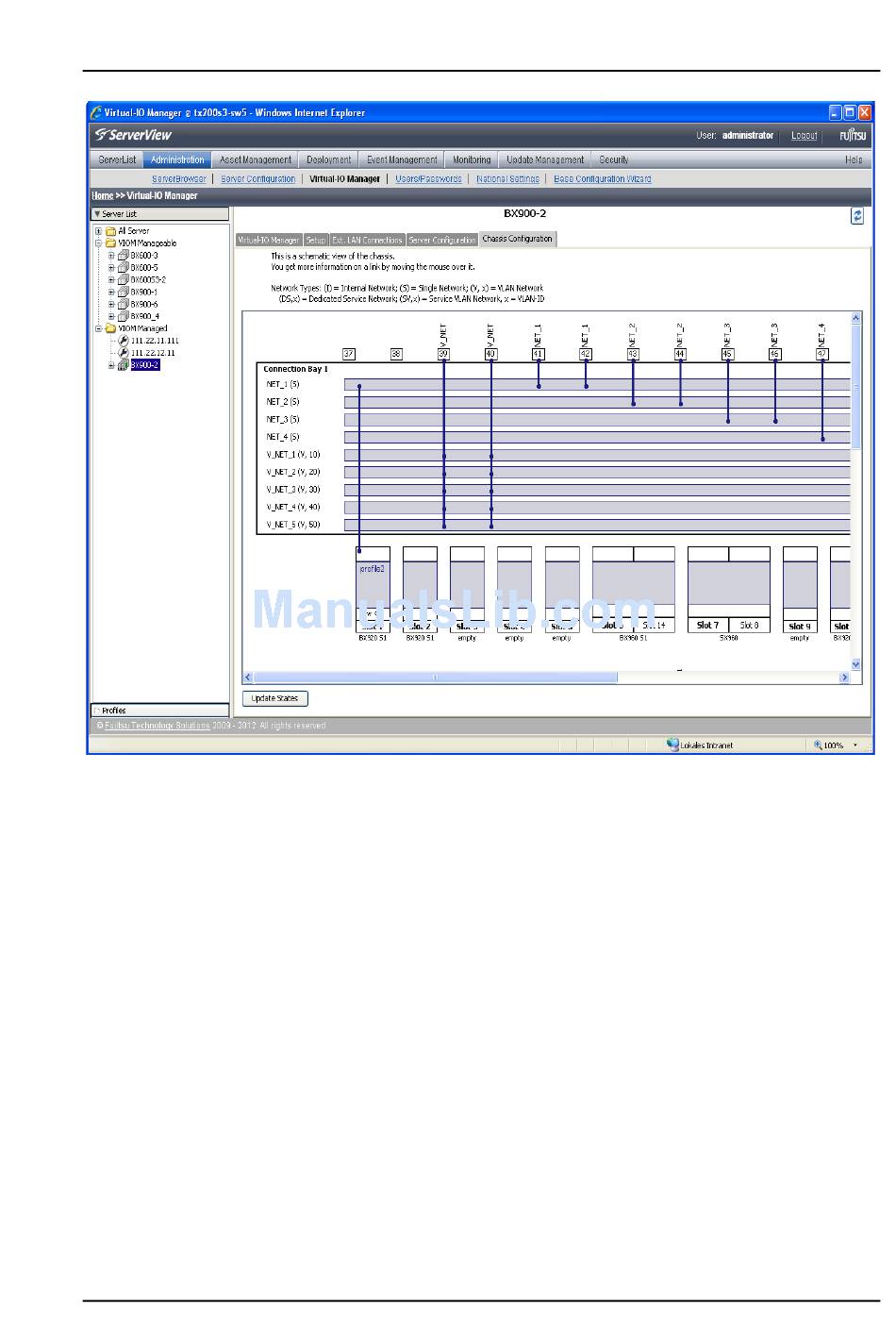The height and width of the screenshot is (1322, 896).
Task: Click the Lokales Intranet zone icon
Action: [x=672, y=745]
